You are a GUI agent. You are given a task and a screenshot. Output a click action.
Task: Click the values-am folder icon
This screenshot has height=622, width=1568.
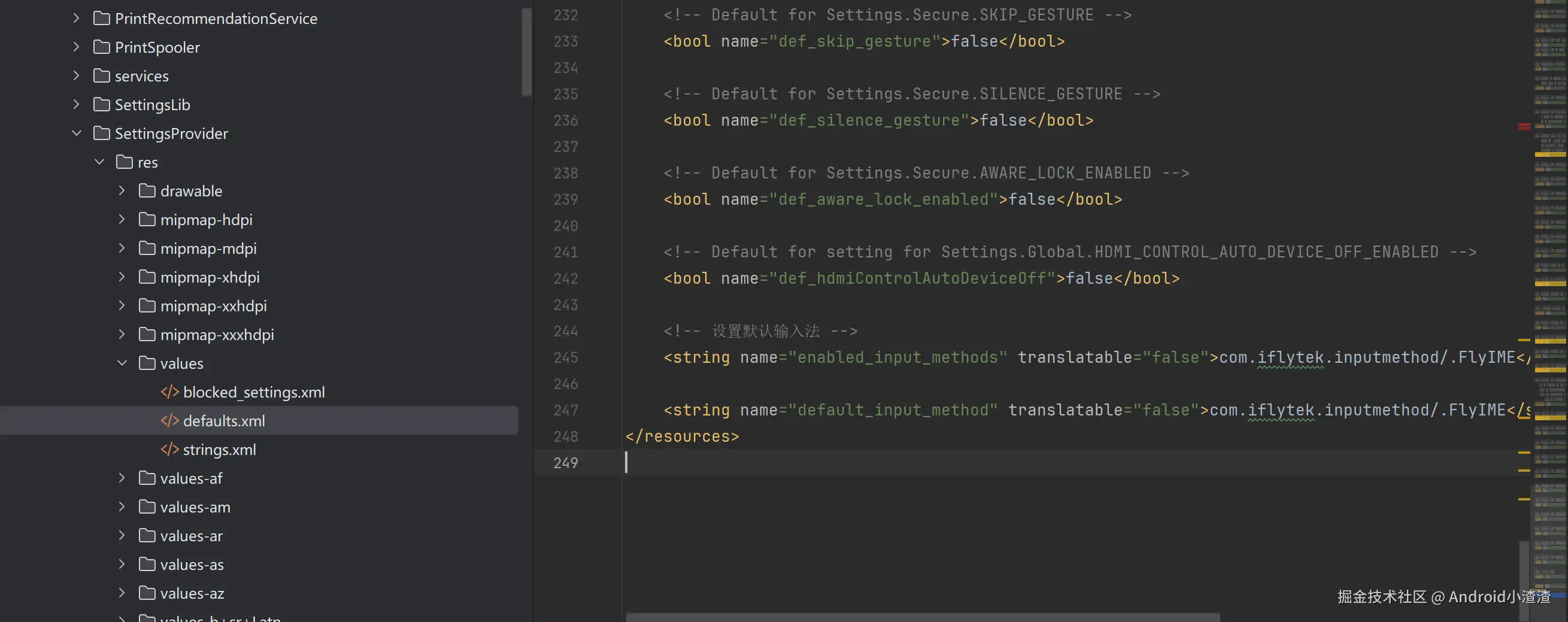pyautogui.click(x=147, y=506)
